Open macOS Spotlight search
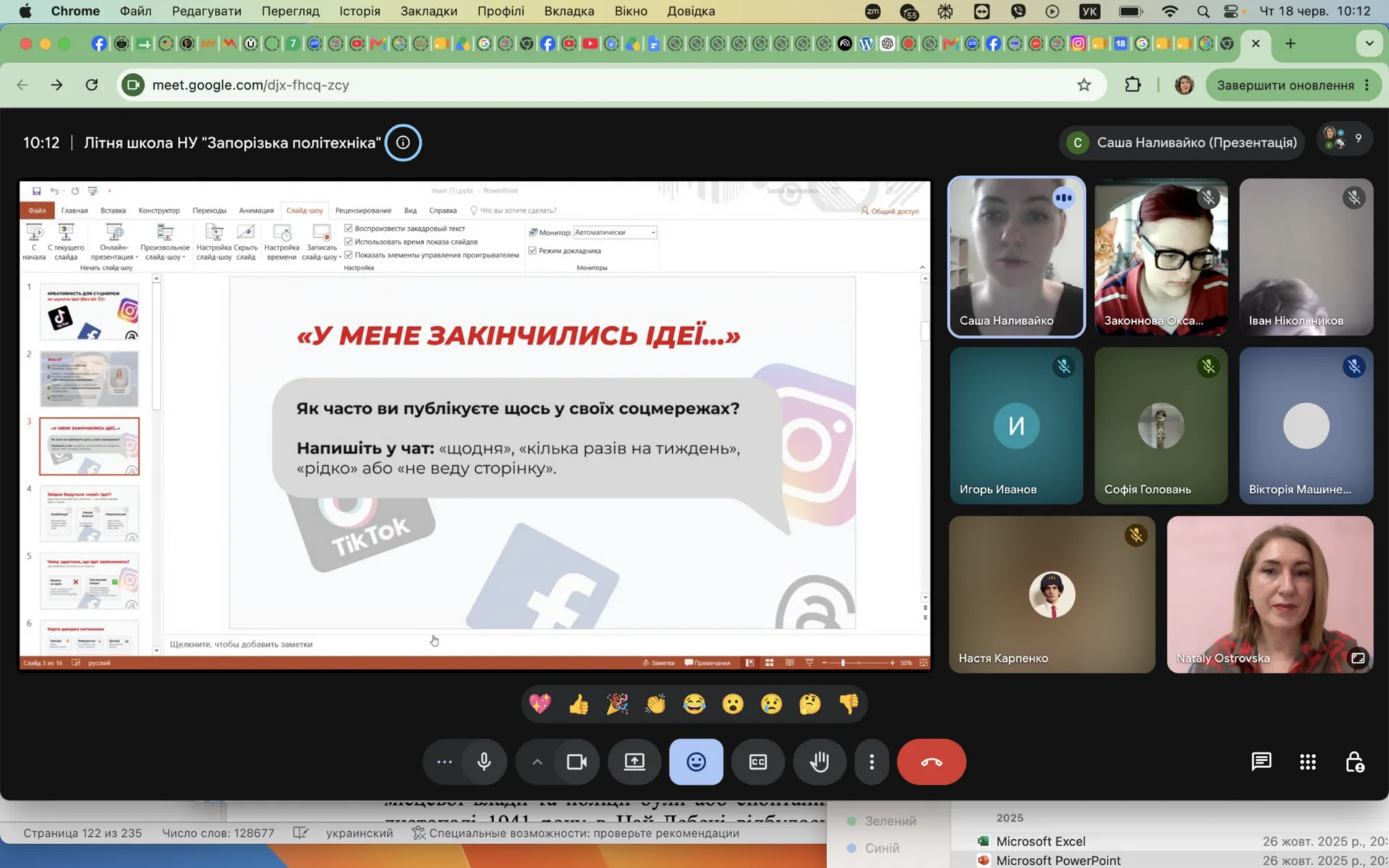This screenshot has width=1389, height=868. pos(1203,11)
